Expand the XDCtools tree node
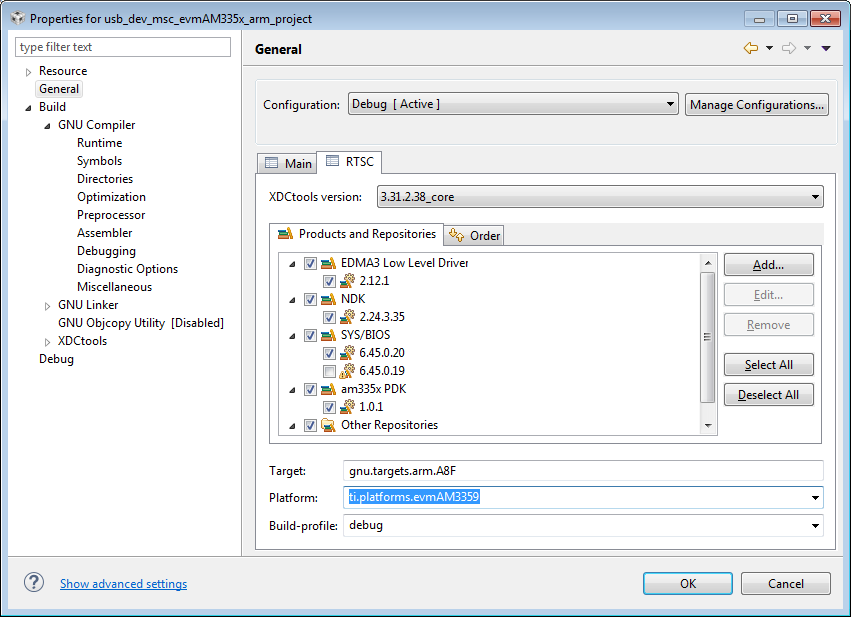 tap(47, 342)
